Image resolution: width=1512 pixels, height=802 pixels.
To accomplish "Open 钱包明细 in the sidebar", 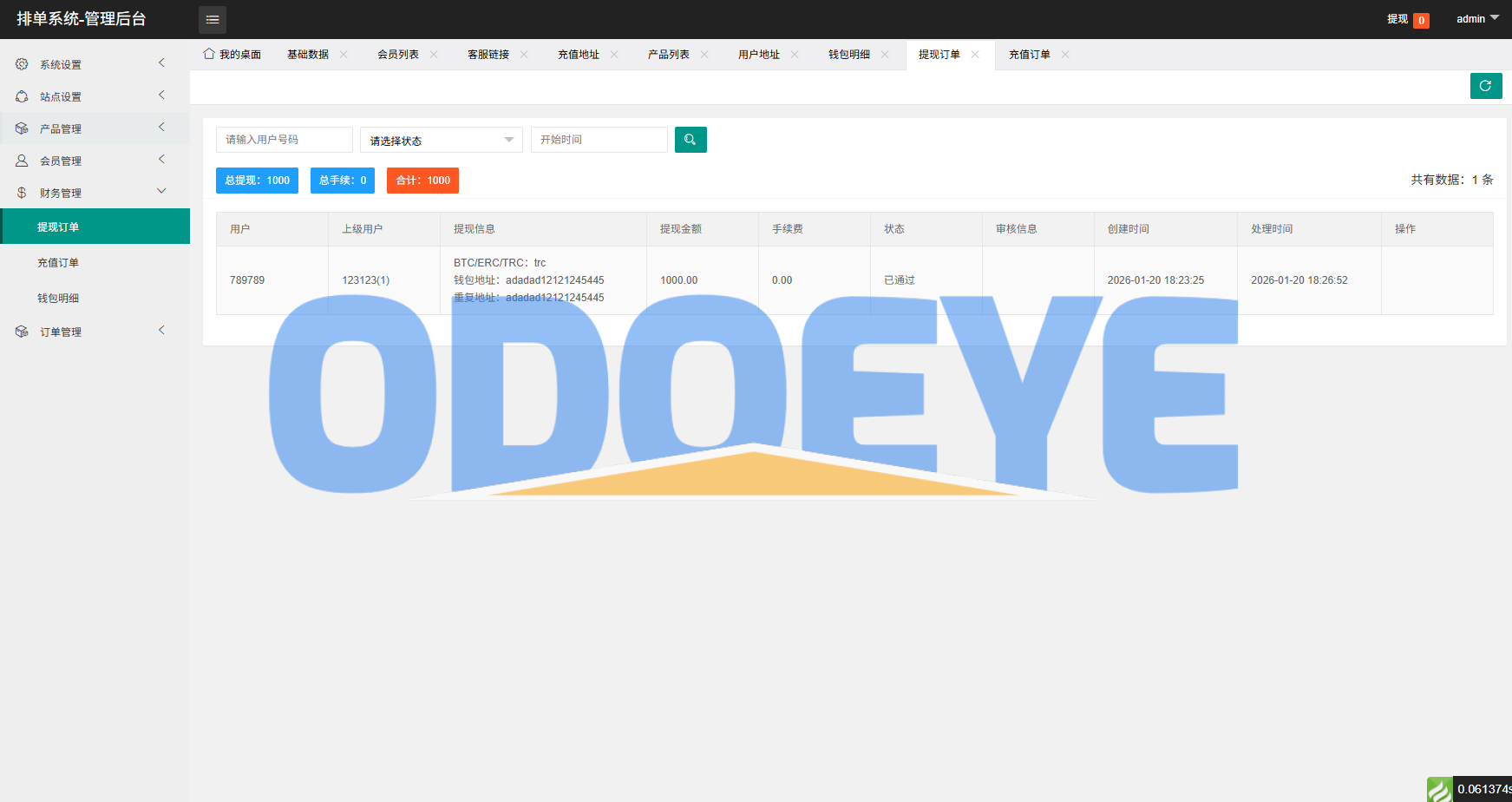I will 58,299.
